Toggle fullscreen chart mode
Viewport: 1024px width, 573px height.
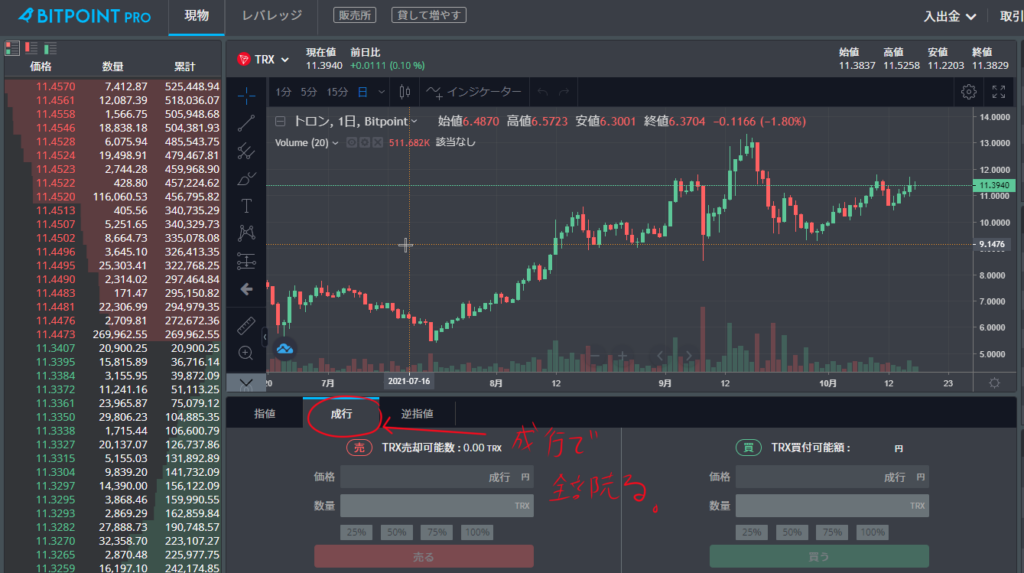999,92
